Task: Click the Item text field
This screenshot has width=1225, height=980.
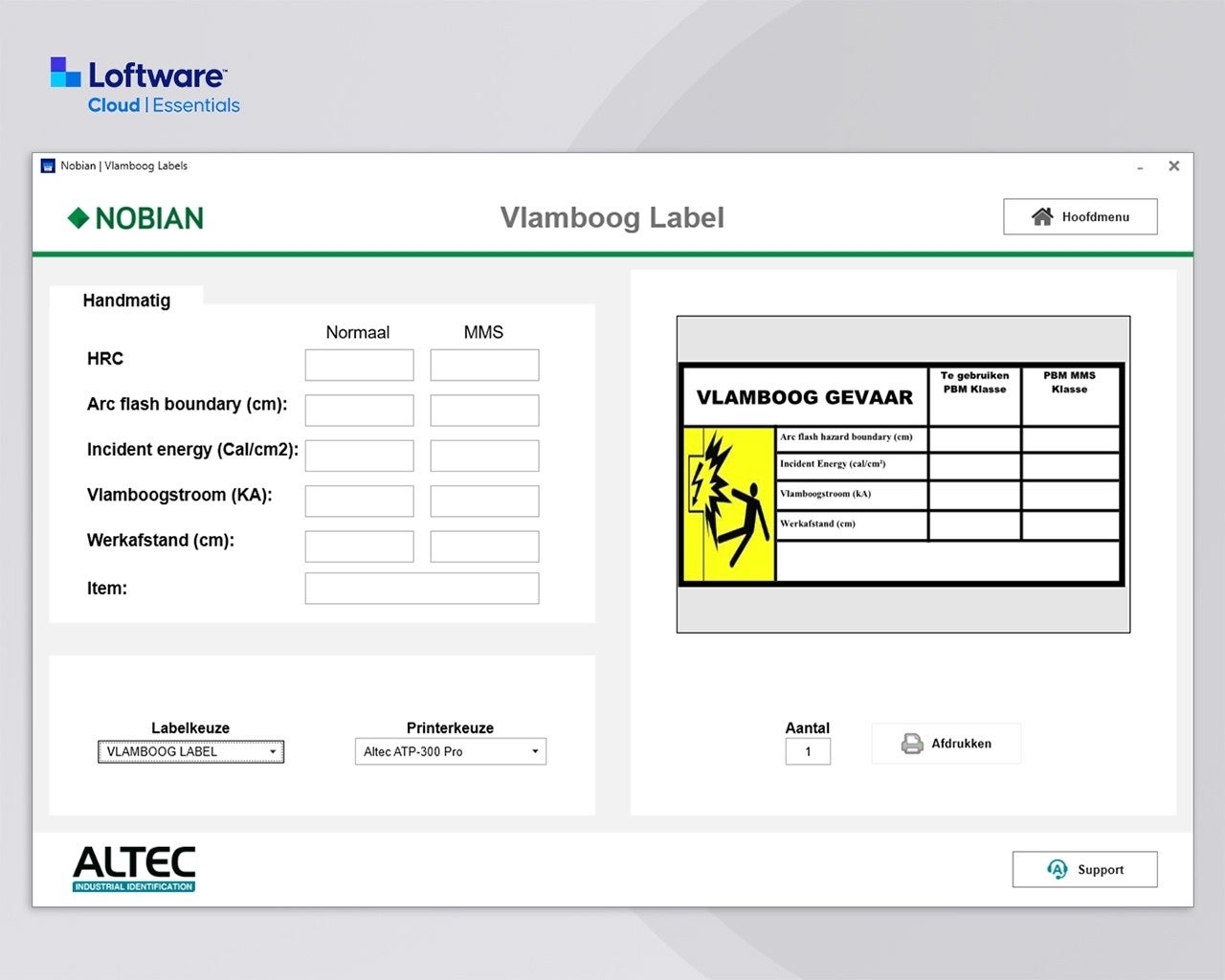Action: [421, 589]
